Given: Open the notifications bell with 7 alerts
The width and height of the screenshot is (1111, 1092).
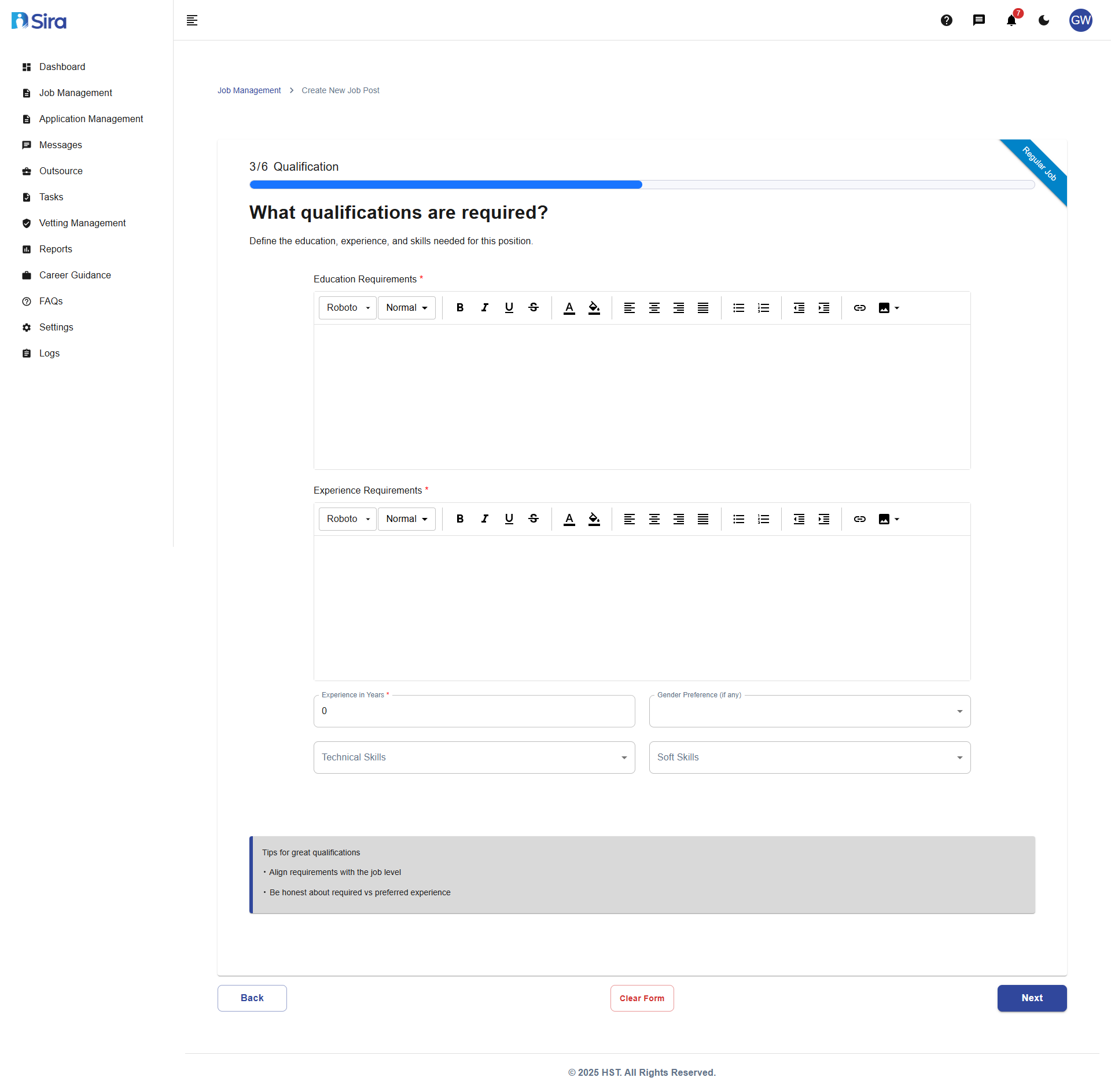Looking at the screenshot, I should point(1011,20).
